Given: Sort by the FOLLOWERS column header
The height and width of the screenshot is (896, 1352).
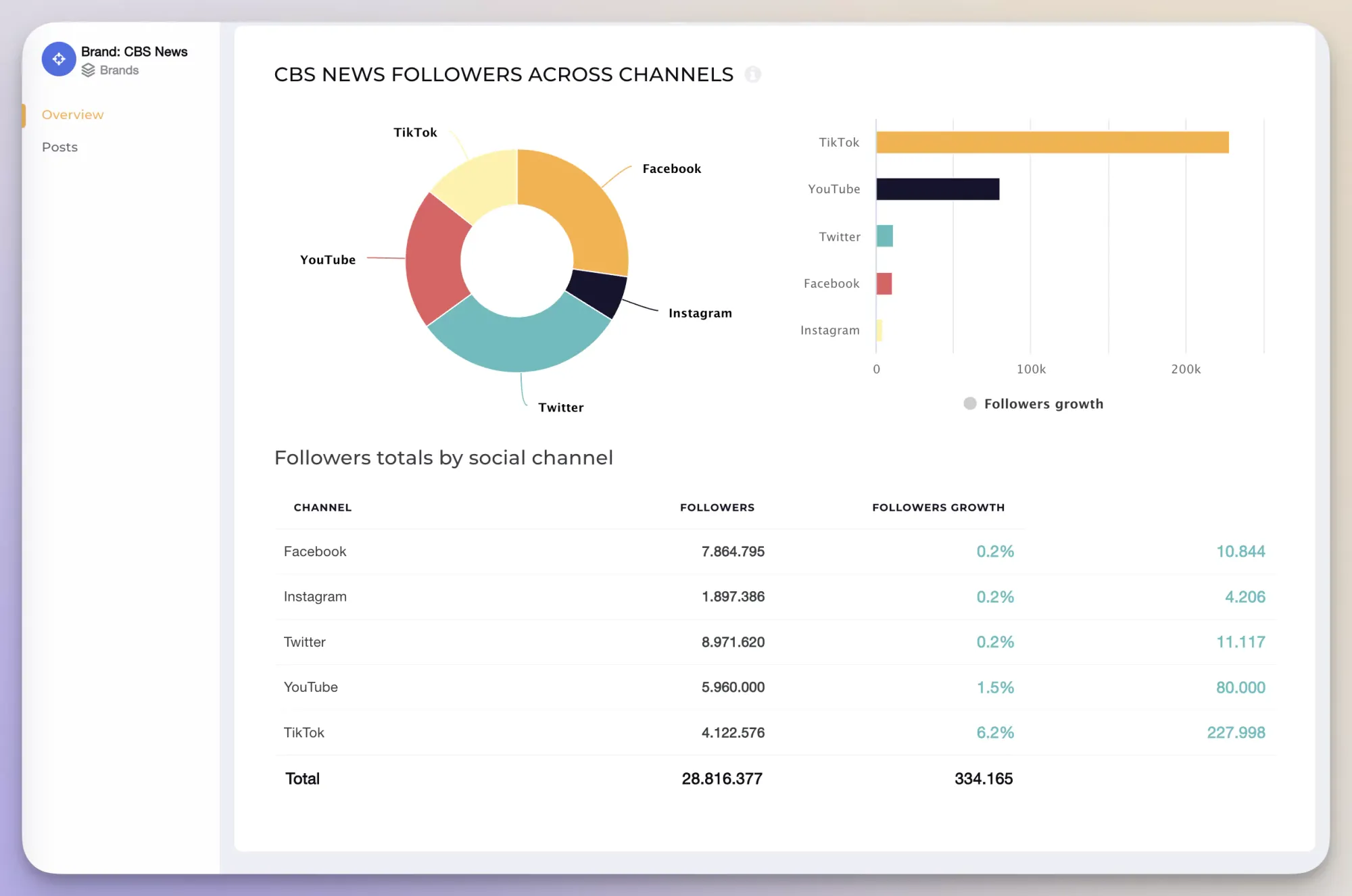Looking at the screenshot, I should (717, 507).
